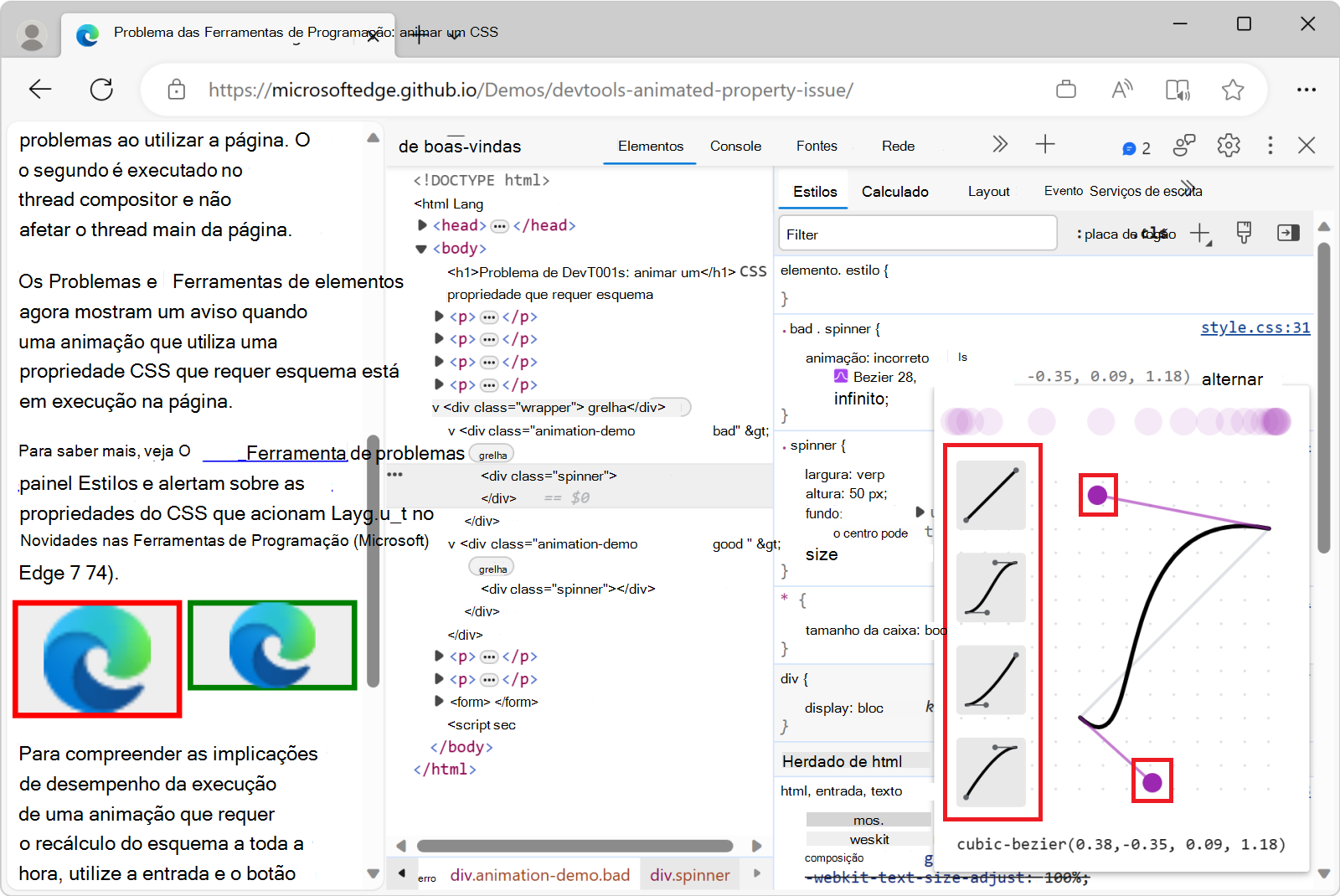The width and height of the screenshot is (1340, 896).
Task: Collapse the body element
Action: [x=420, y=248]
